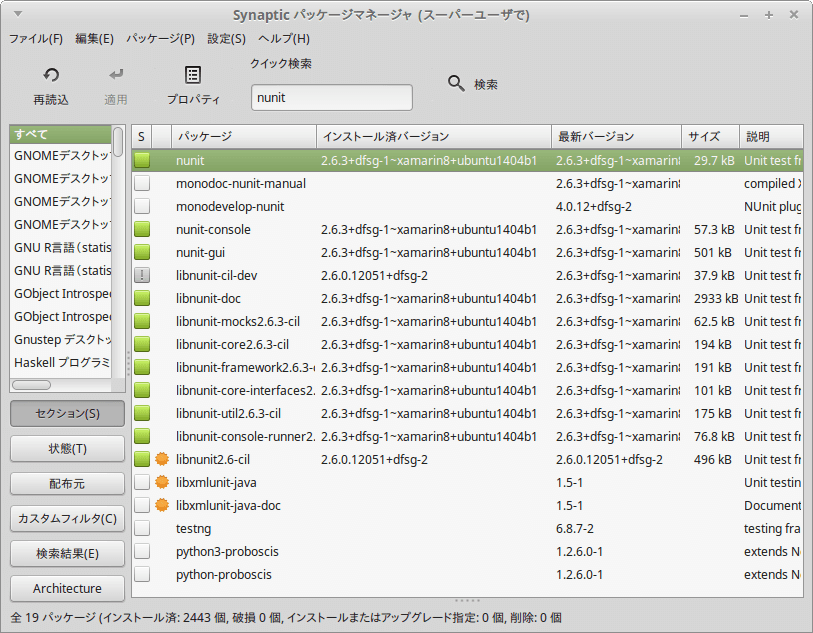The width and height of the screenshot is (813, 633).
Task: Sort by the S status column header
Action: pos(142,137)
